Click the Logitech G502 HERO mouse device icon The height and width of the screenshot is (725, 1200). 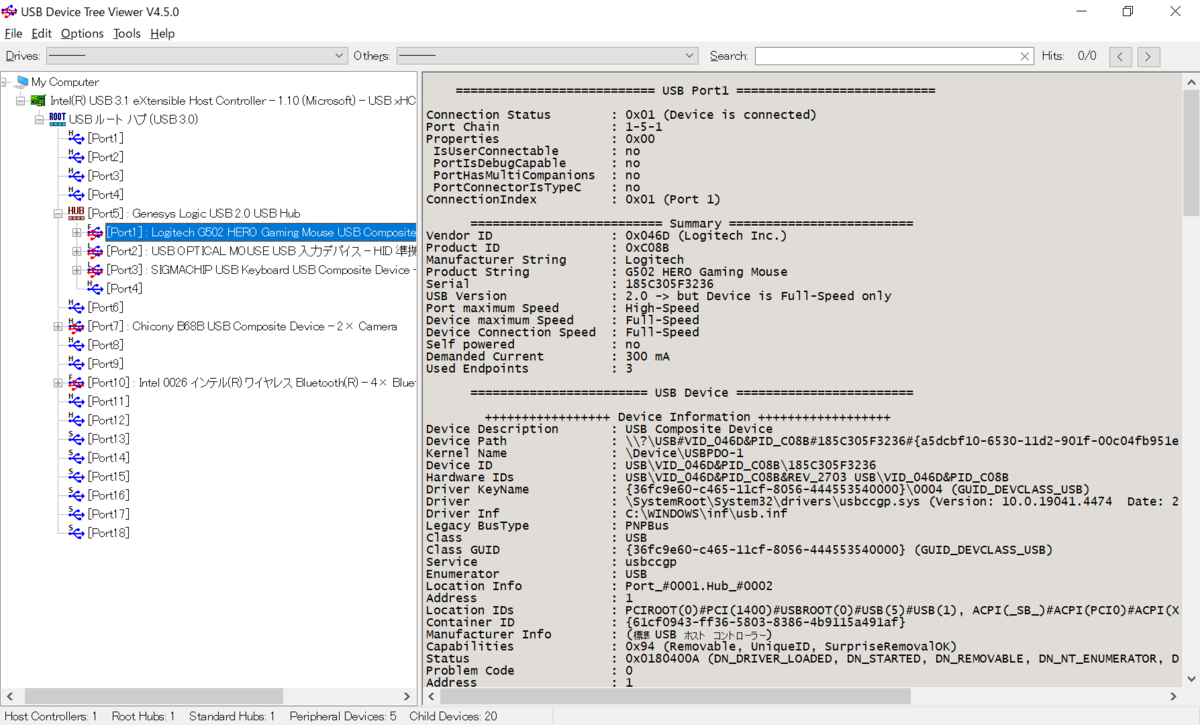click(95, 232)
